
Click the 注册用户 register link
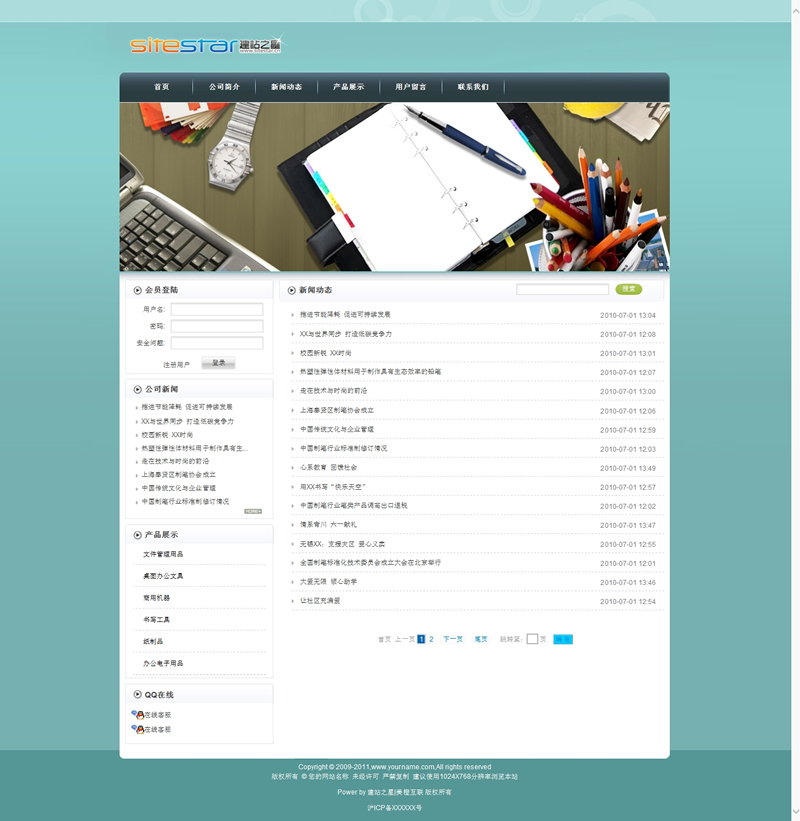(176, 365)
